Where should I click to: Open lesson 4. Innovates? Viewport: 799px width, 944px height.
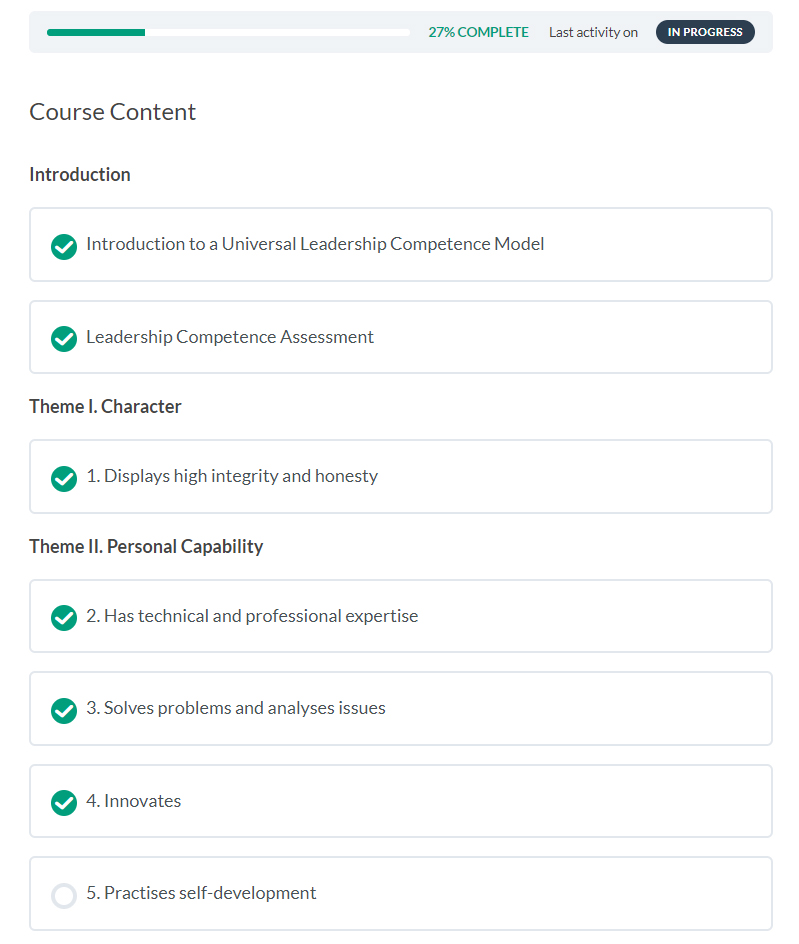click(134, 801)
